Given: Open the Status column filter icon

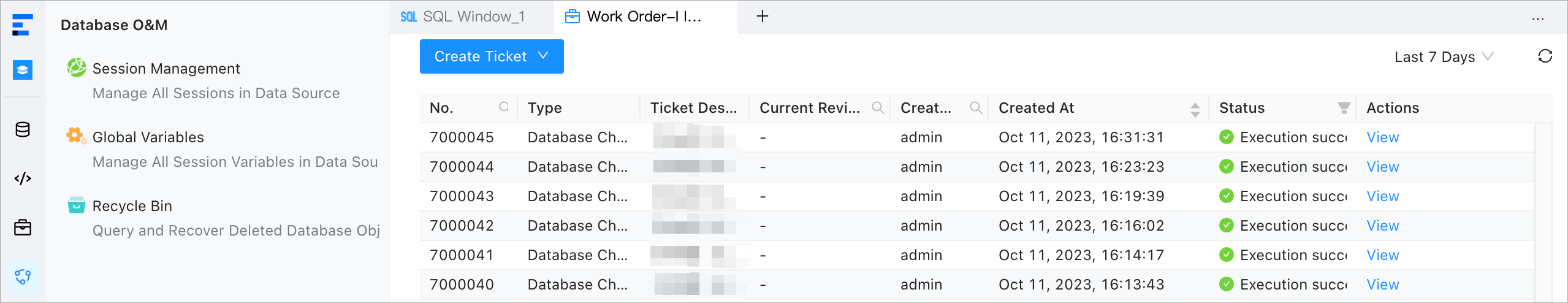Looking at the screenshot, I should coord(1344,108).
